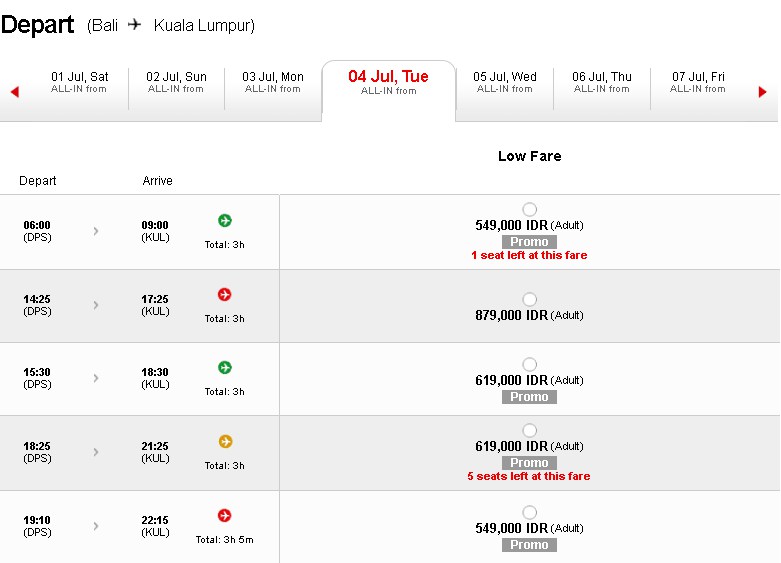
Task: Click the yellow plane icon for 18:25 flight
Action: click(x=225, y=441)
